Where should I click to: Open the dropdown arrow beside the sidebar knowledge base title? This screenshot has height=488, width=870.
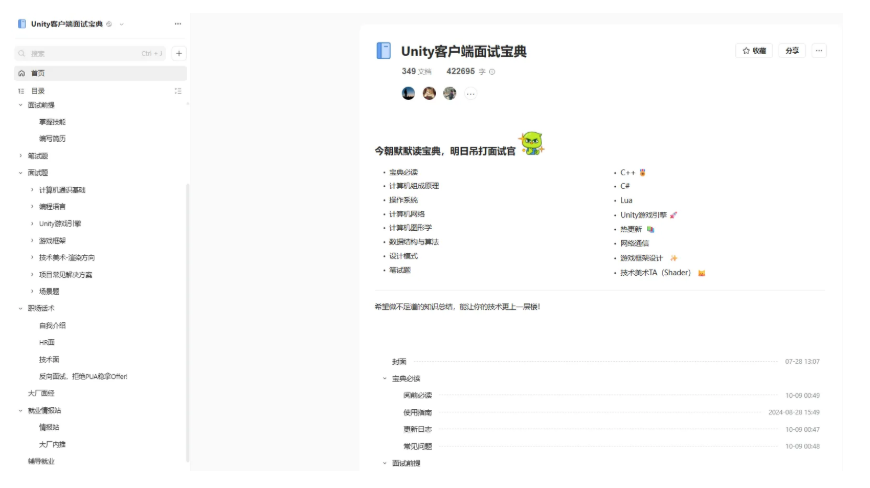coord(122,24)
